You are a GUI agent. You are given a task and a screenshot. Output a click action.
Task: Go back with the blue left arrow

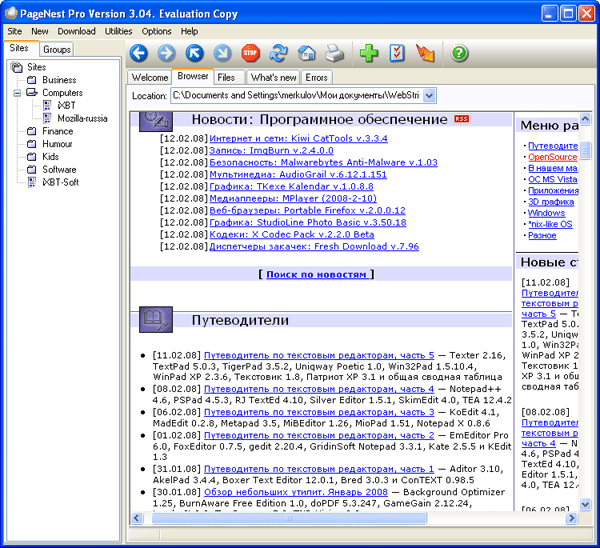(x=139, y=53)
